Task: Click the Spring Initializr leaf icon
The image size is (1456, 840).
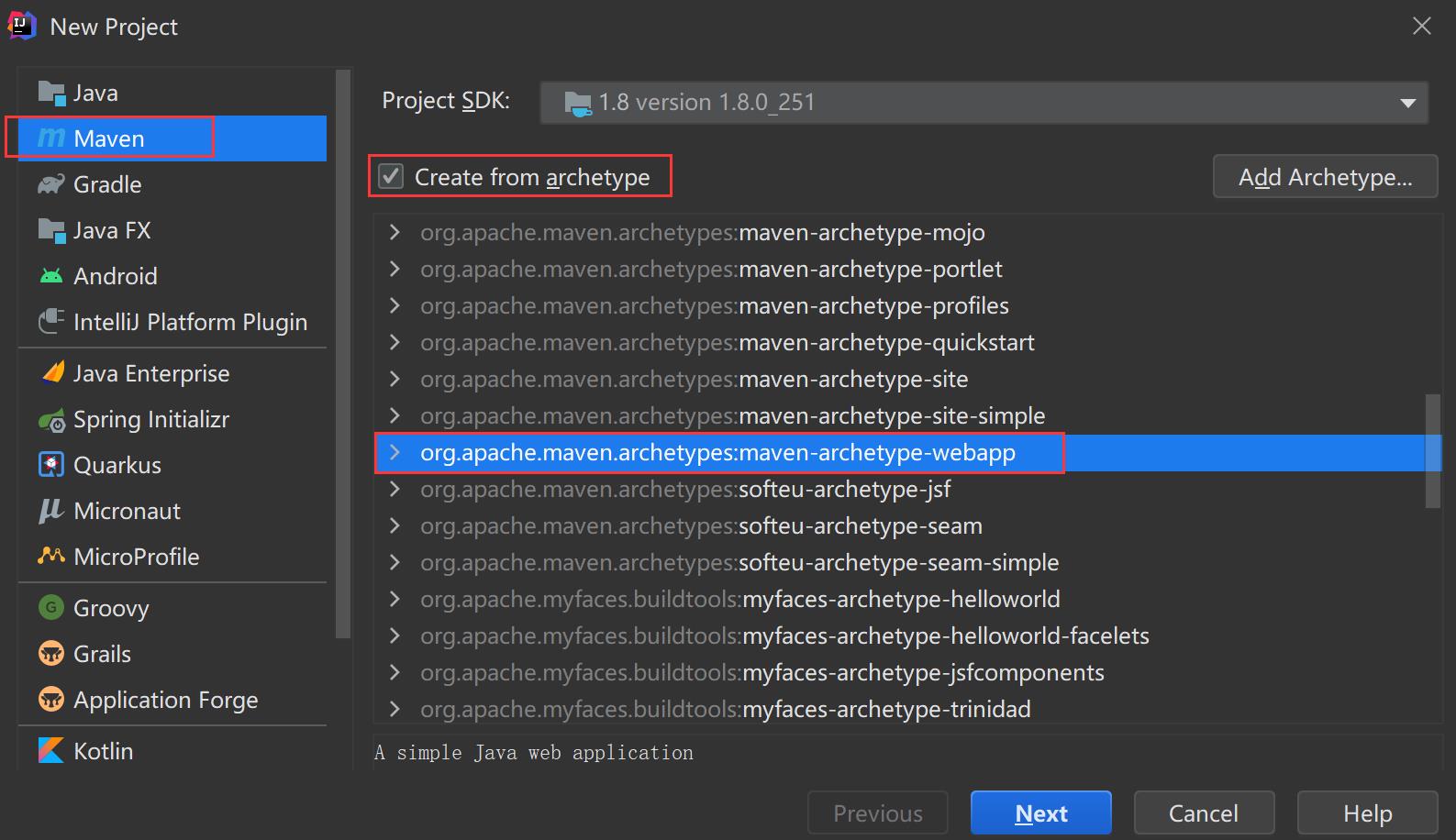Action: coord(51,420)
